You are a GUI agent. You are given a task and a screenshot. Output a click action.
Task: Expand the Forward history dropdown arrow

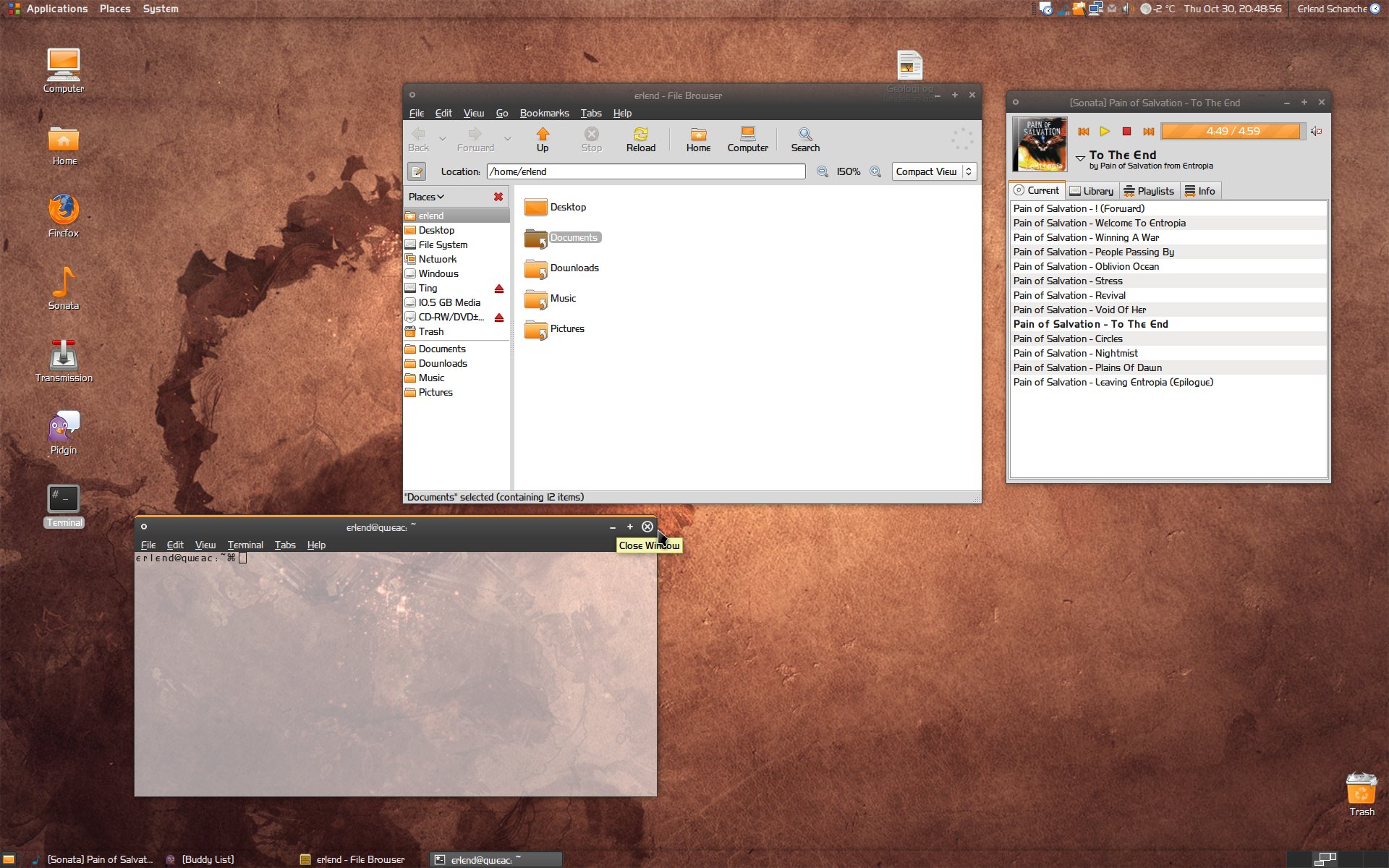(x=507, y=139)
